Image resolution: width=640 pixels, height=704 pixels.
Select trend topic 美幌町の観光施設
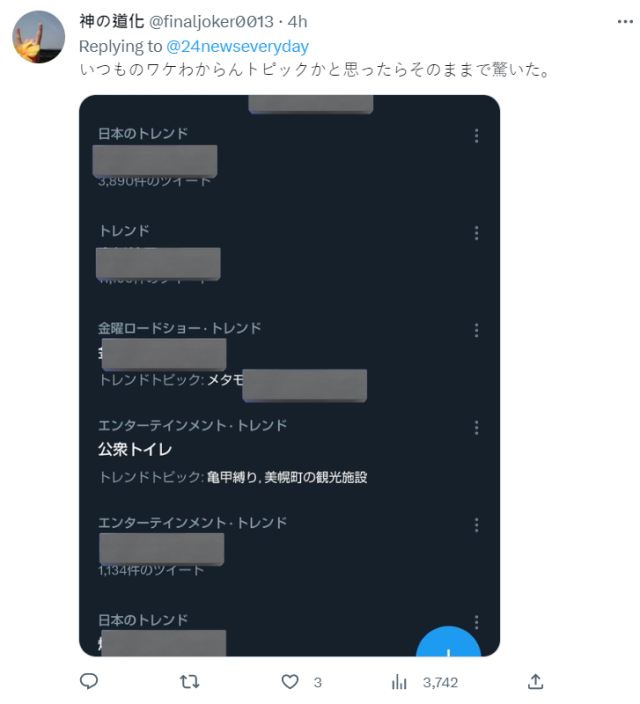[x=316, y=477]
